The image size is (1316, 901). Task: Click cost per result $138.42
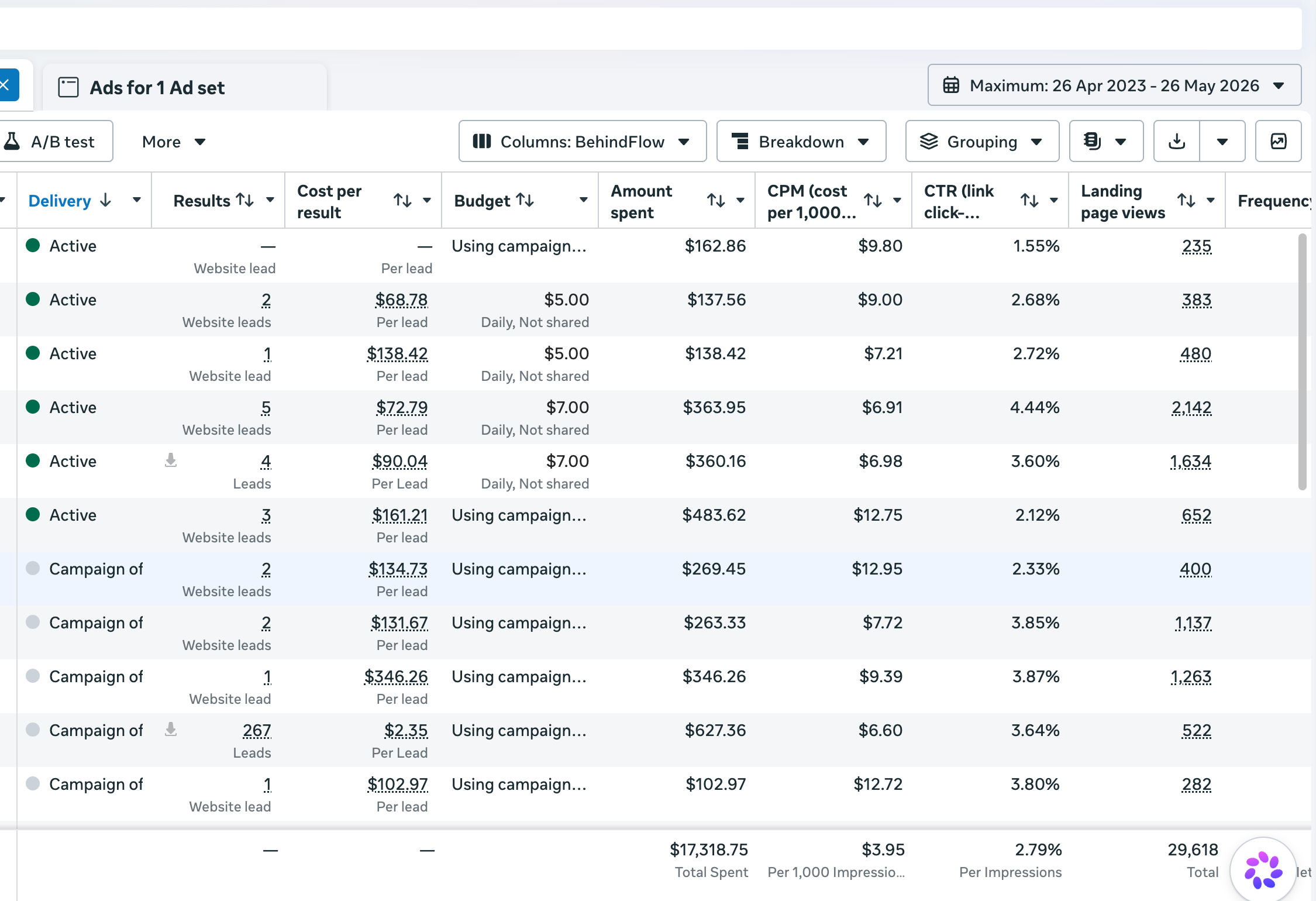[397, 354]
